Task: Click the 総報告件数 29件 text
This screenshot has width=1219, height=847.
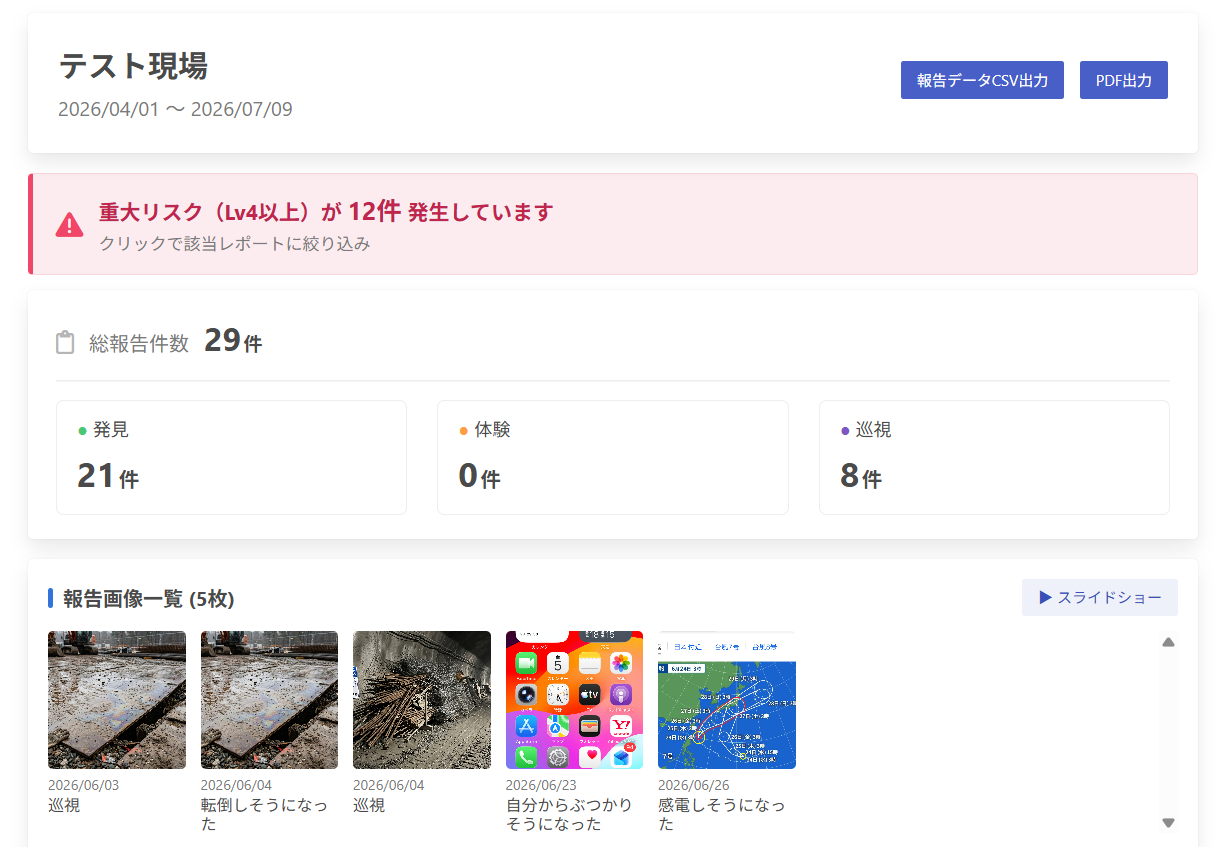Action: pos(175,342)
